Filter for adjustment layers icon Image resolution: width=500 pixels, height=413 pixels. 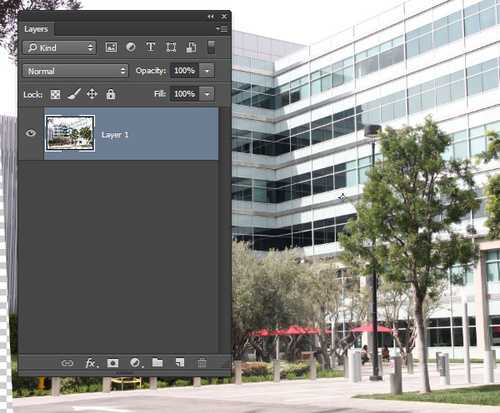pyautogui.click(x=131, y=47)
